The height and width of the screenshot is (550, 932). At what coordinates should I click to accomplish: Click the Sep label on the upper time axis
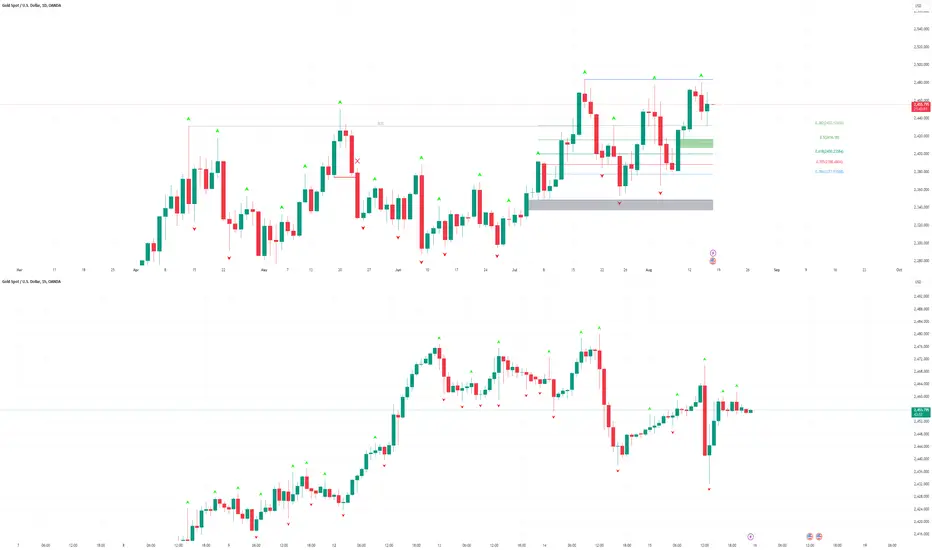point(777,270)
